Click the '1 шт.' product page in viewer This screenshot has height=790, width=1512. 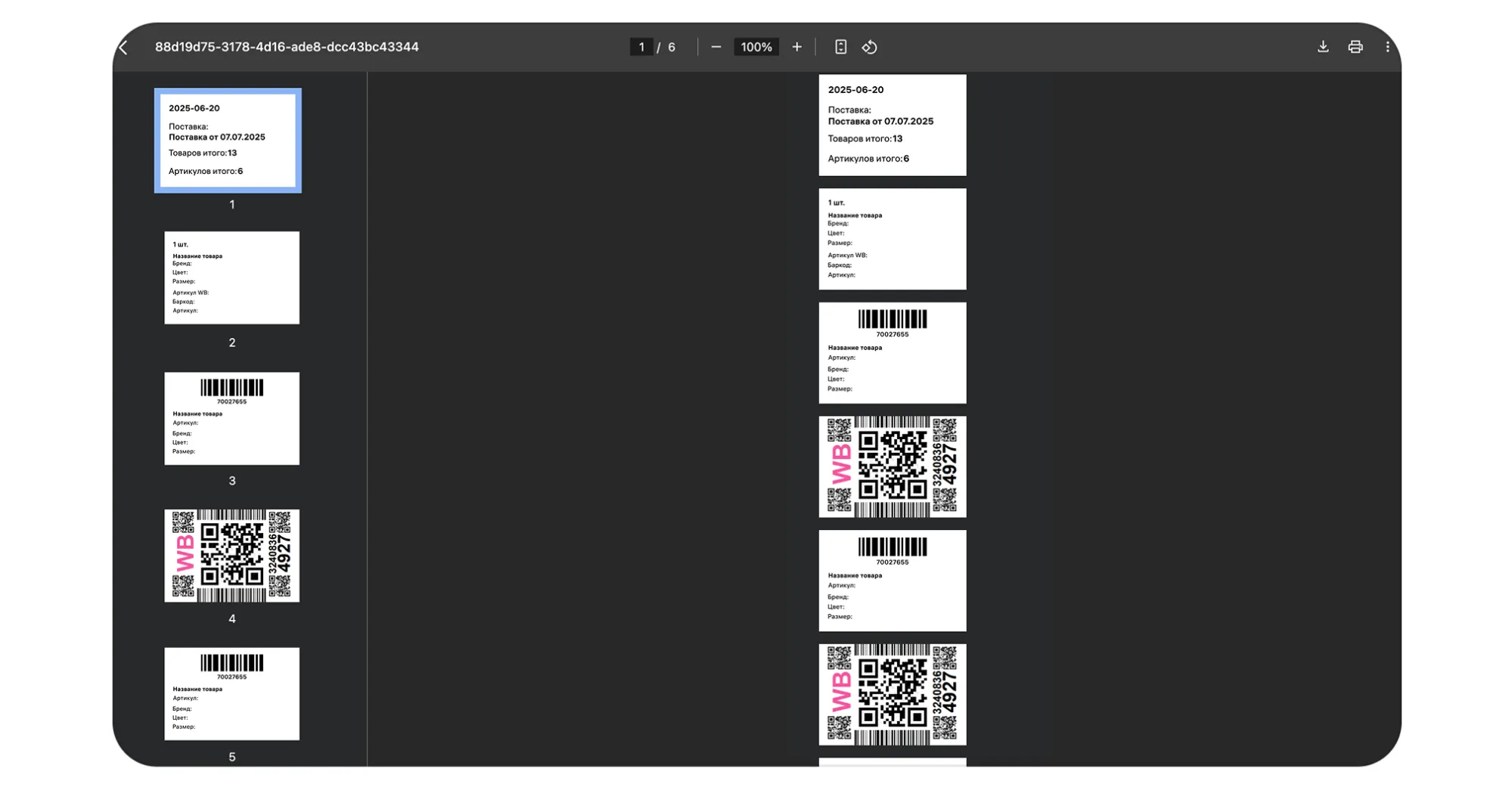click(892, 239)
